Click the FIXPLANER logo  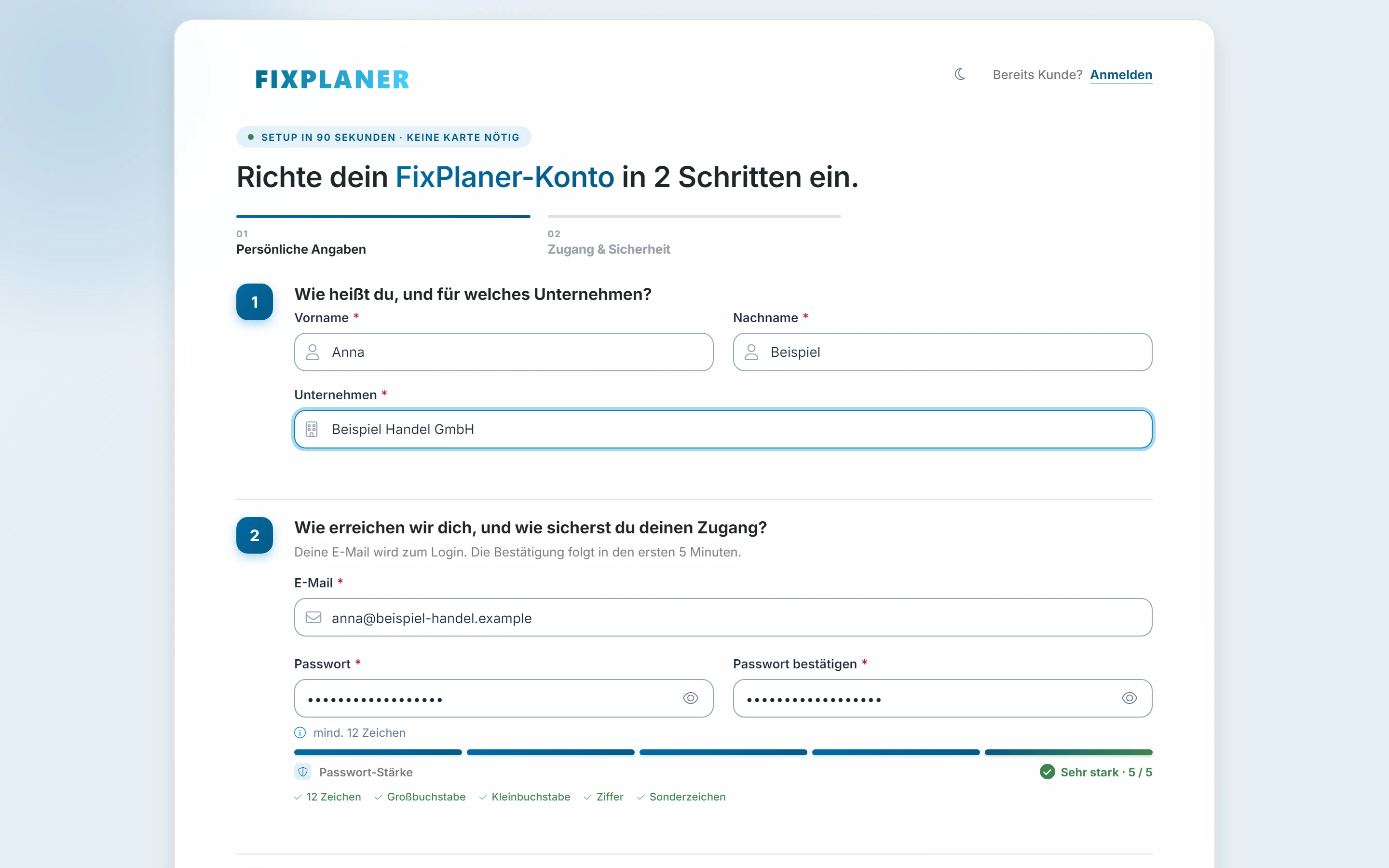pyautogui.click(x=332, y=79)
